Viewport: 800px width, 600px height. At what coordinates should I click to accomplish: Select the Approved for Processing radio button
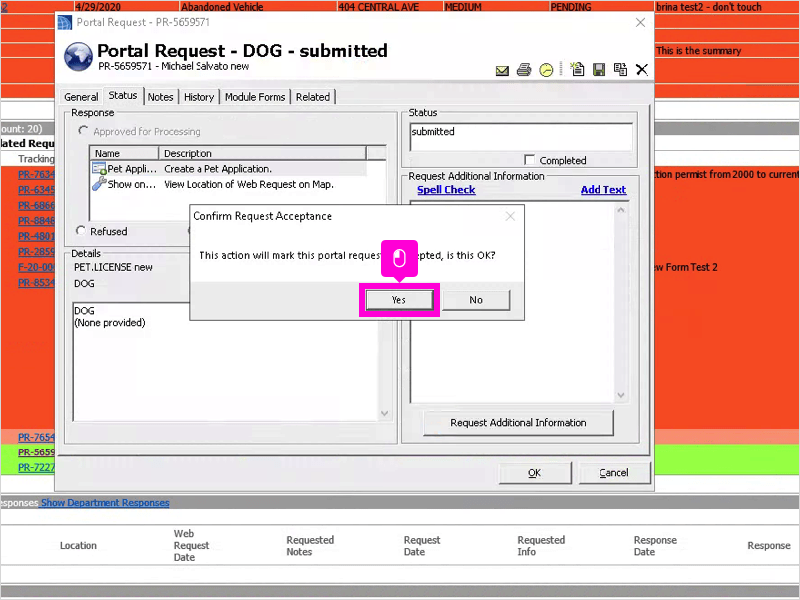pyautogui.click(x=83, y=131)
